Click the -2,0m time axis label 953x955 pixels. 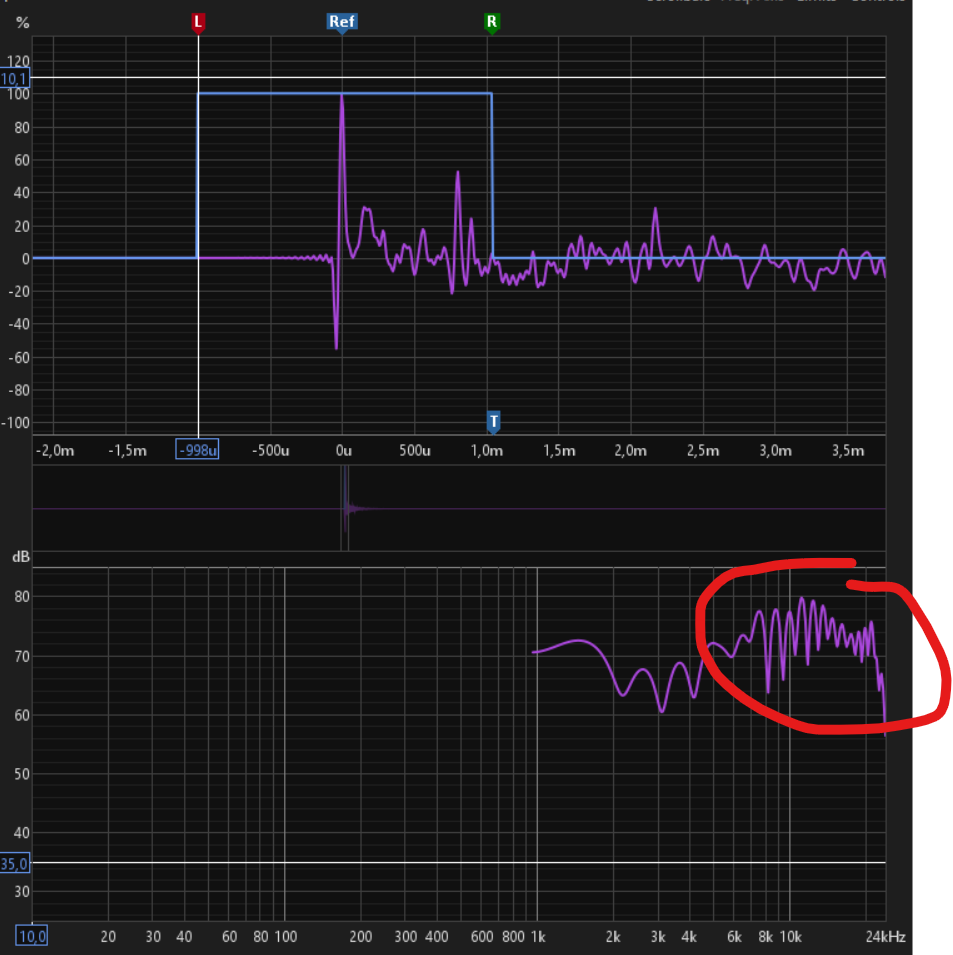coord(55,451)
